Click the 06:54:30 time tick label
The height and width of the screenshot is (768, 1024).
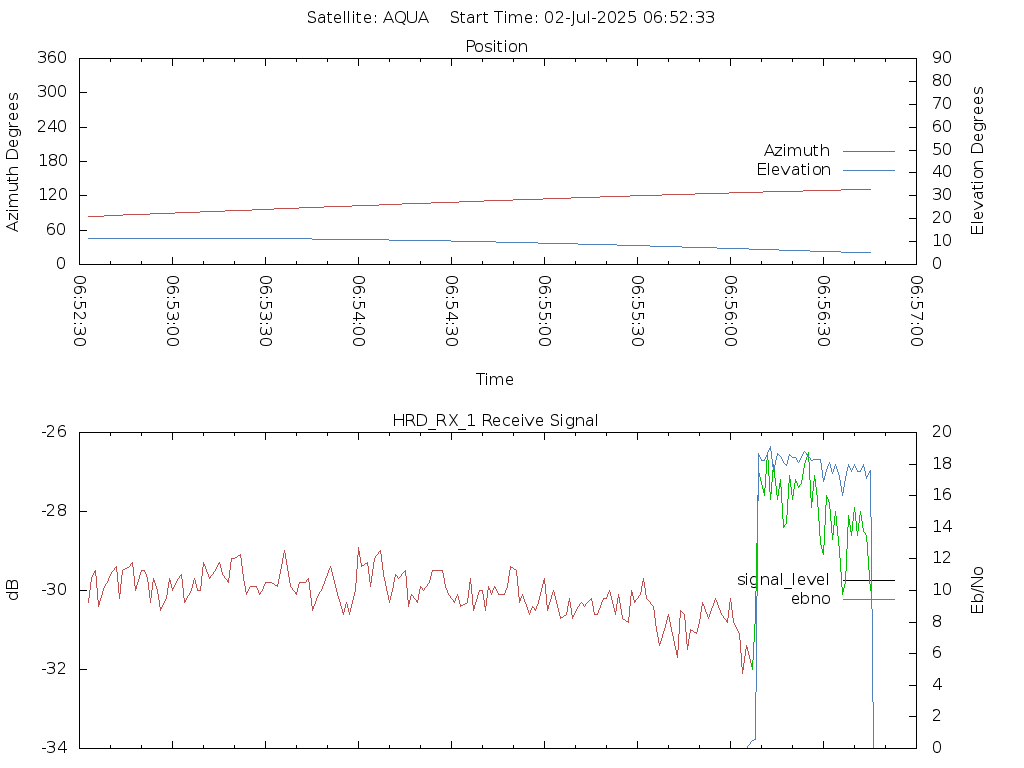pos(452,311)
